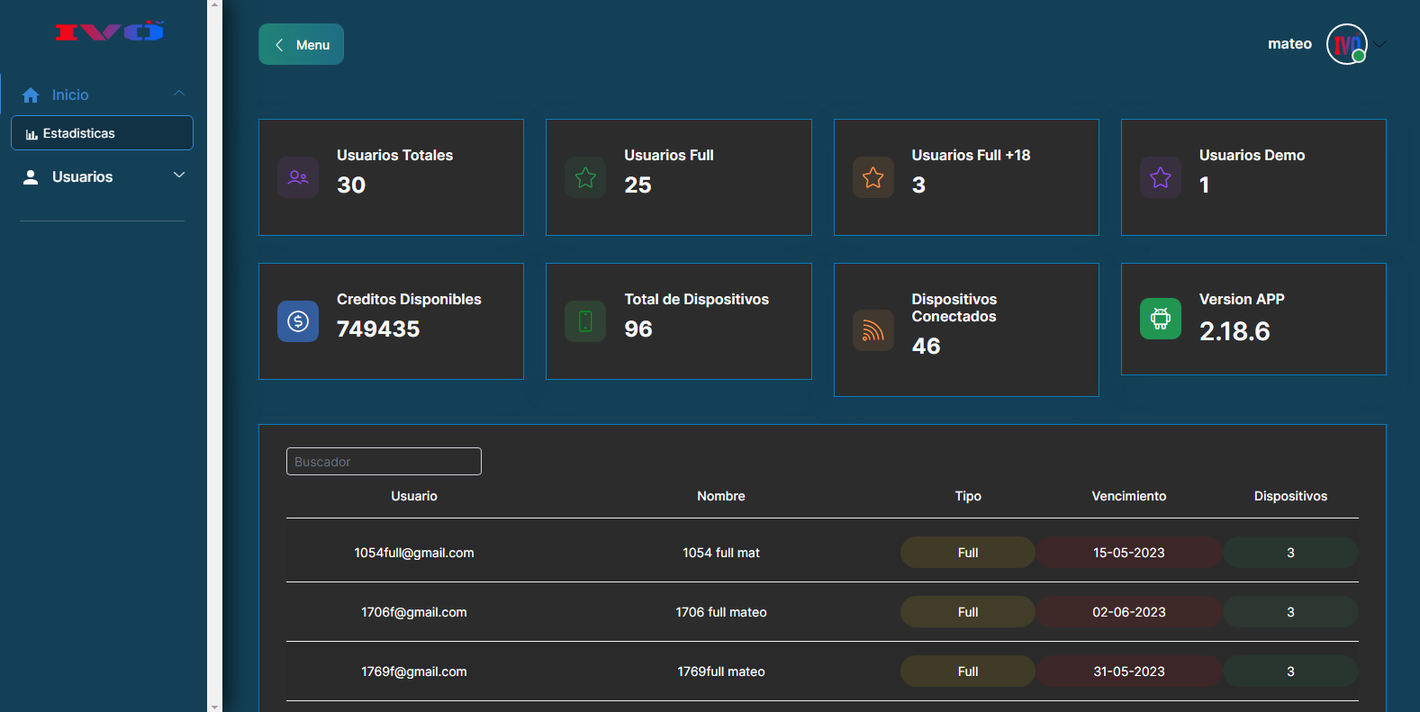The height and width of the screenshot is (712, 1420).
Task: Click the IVO logo in the sidebar
Action: point(110,33)
